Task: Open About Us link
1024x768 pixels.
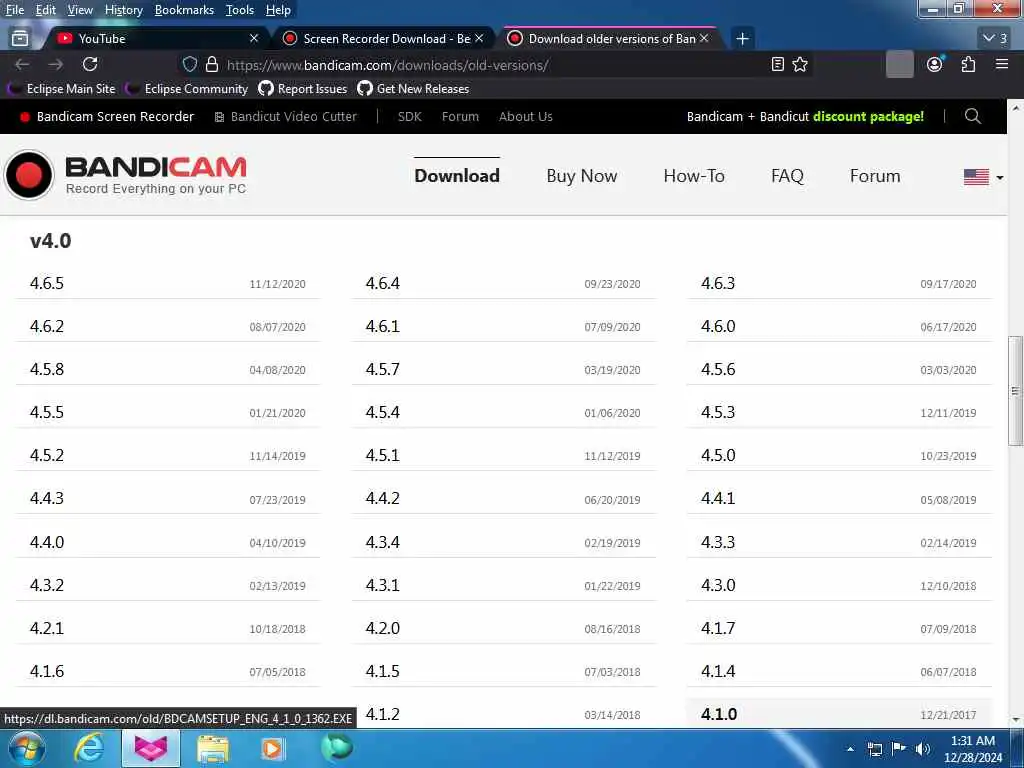Action: (x=526, y=116)
